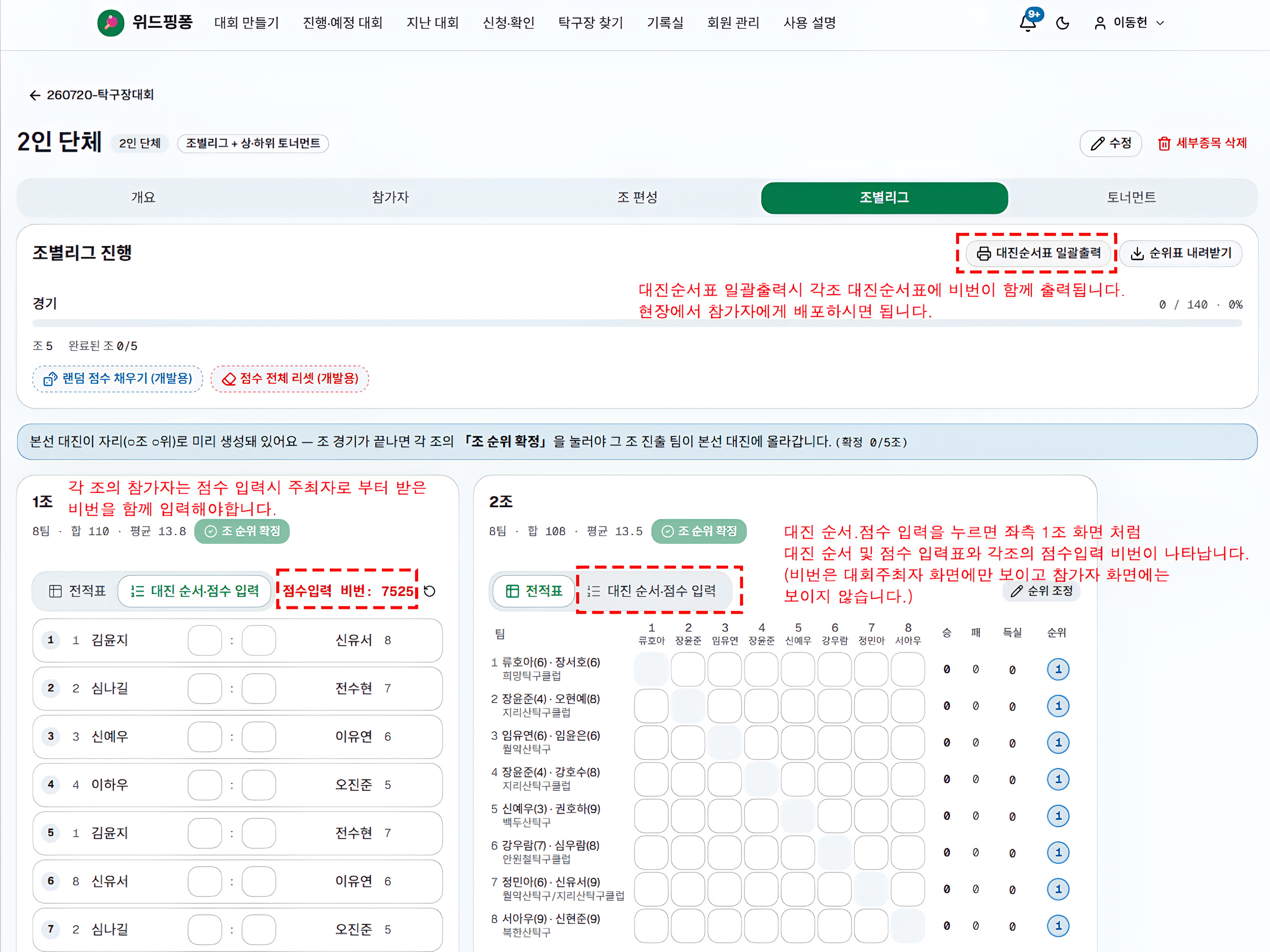Viewport: 1270px width, 952px height.
Task: Open the notifications bell
Action: pyautogui.click(x=1027, y=23)
